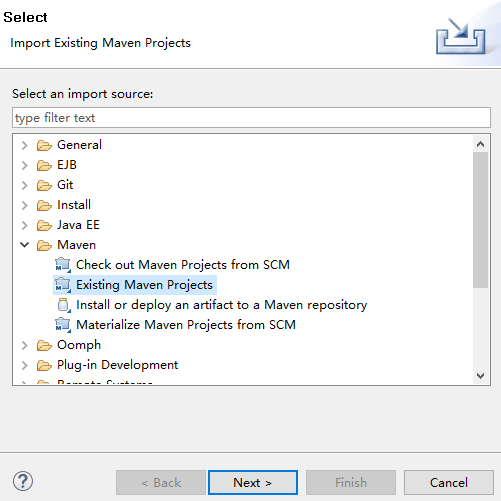The height and width of the screenshot is (501, 501).
Task: Expand the Java EE category
Action: point(24,225)
